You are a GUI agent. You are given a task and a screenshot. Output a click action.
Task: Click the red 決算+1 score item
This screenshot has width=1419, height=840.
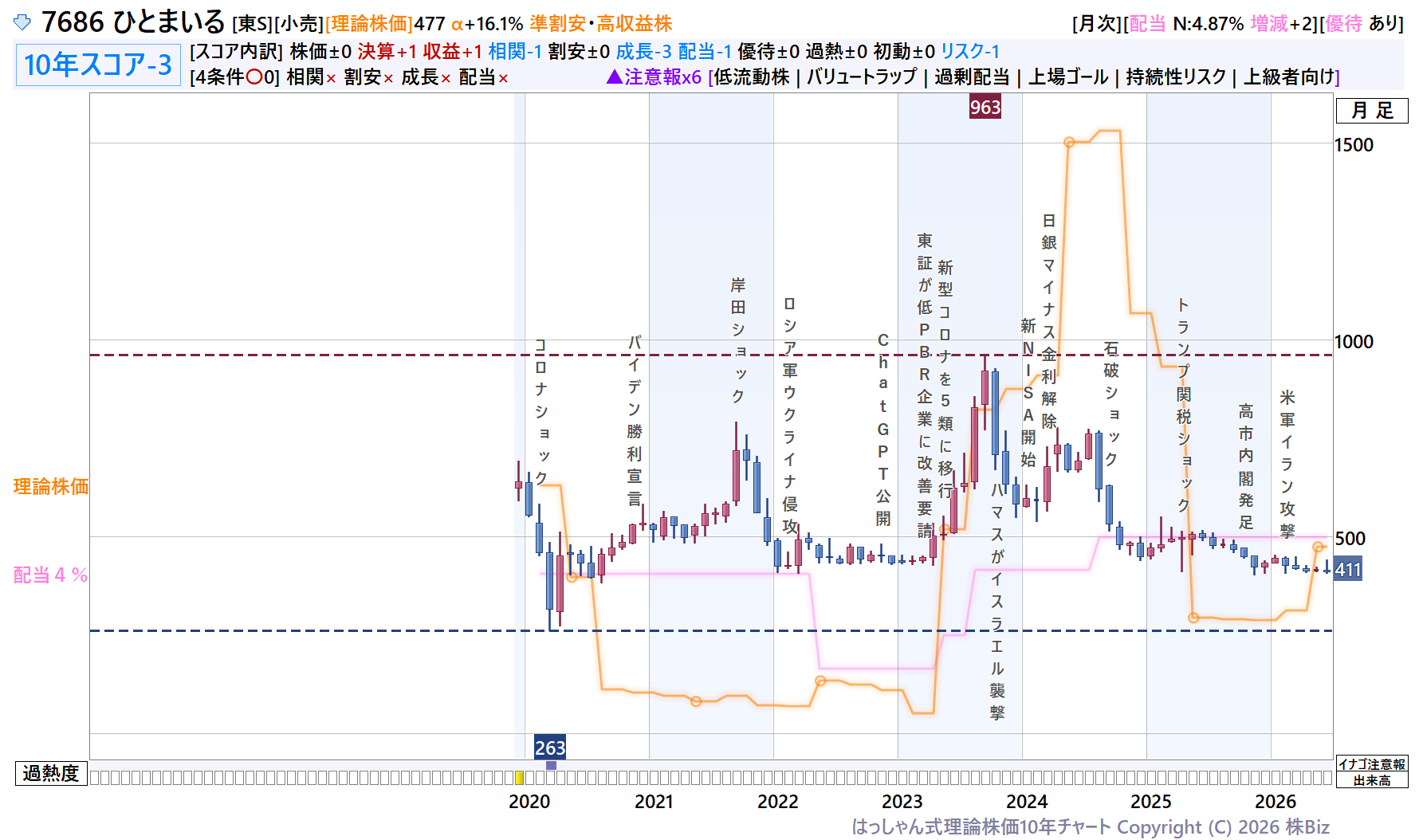[x=387, y=52]
